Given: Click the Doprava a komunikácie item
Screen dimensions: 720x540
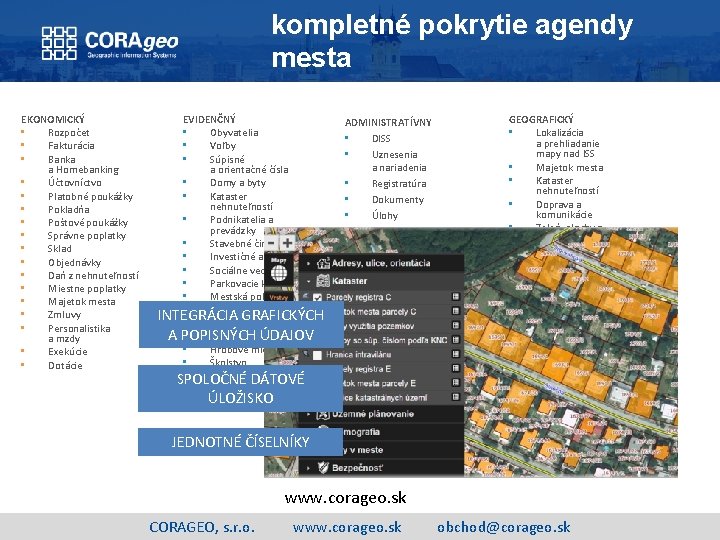Looking at the screenshot, I should point(564,209).
